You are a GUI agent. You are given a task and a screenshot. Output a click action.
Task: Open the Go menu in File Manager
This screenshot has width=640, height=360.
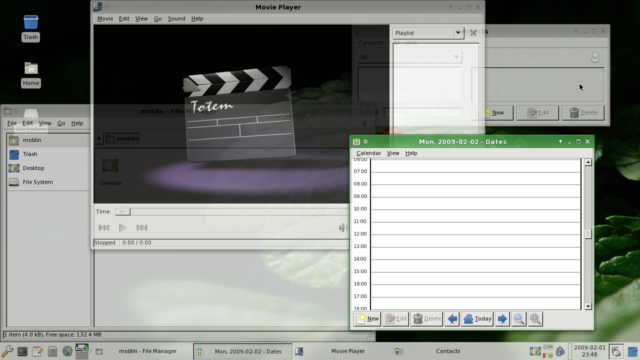(61, 123)
